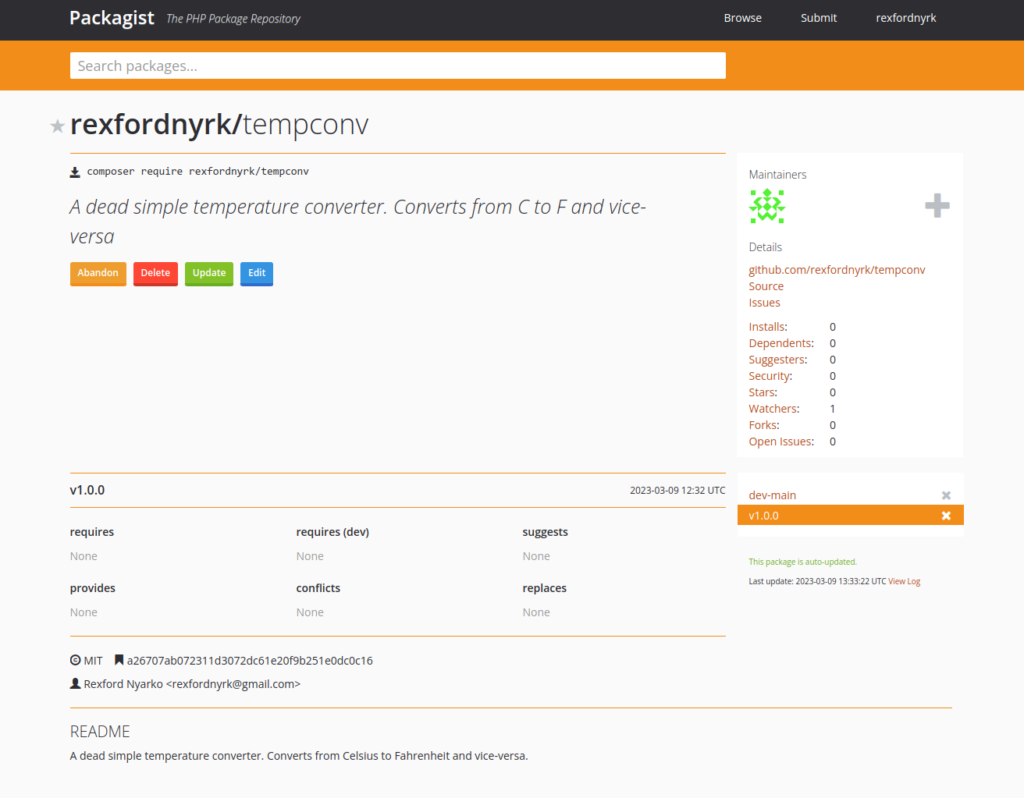Screen dimensions: 1024x798
Task: Star the rexfordnyrk/tempconv package
Action: tap(57, 126)
